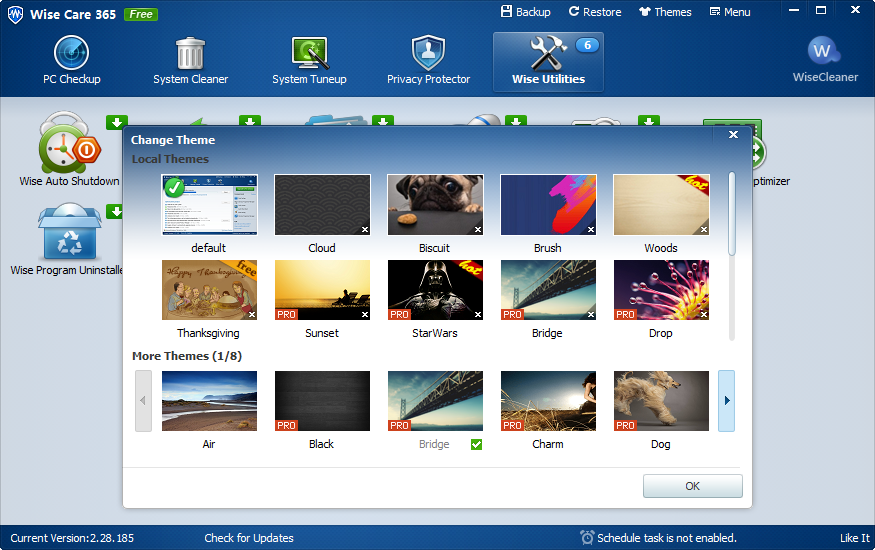Launch the Wise Auto Shutdown utility
Image resolution: width=875 pixels, height=550 pixels.
click(x=69, y=149)
